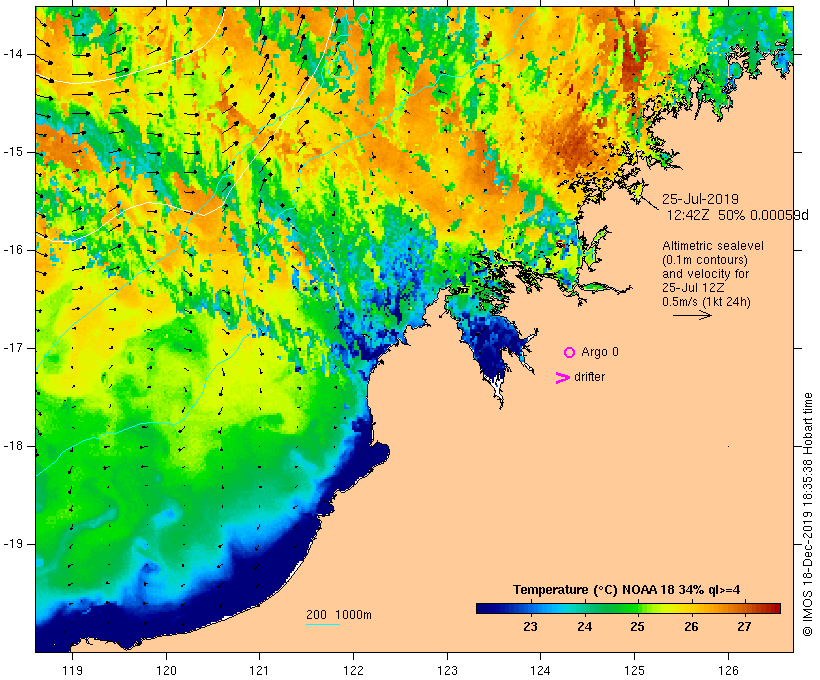Click the 'drifter' legend label
This screenshot has height=680, width=820.
coord(589,377)
